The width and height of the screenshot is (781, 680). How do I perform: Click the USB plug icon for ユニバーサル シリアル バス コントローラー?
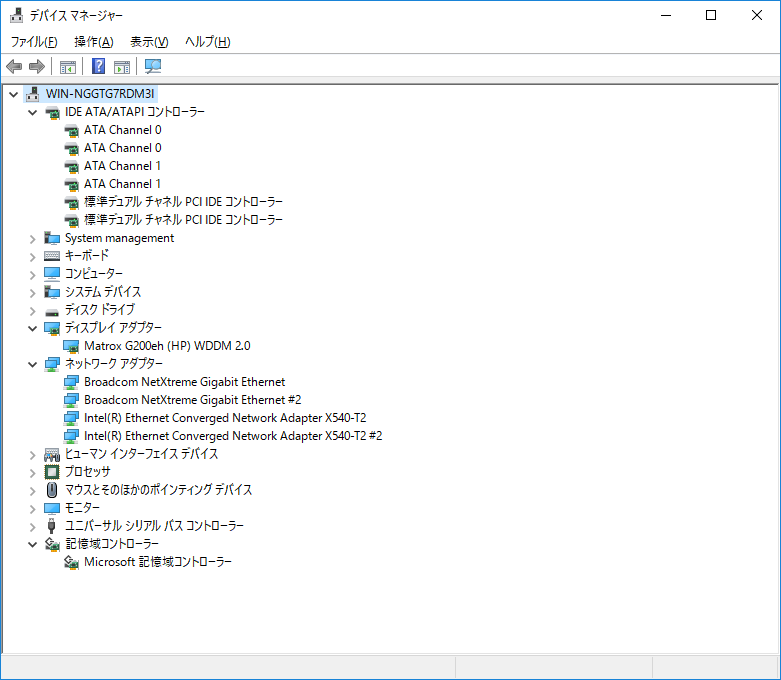coord(51,526)
